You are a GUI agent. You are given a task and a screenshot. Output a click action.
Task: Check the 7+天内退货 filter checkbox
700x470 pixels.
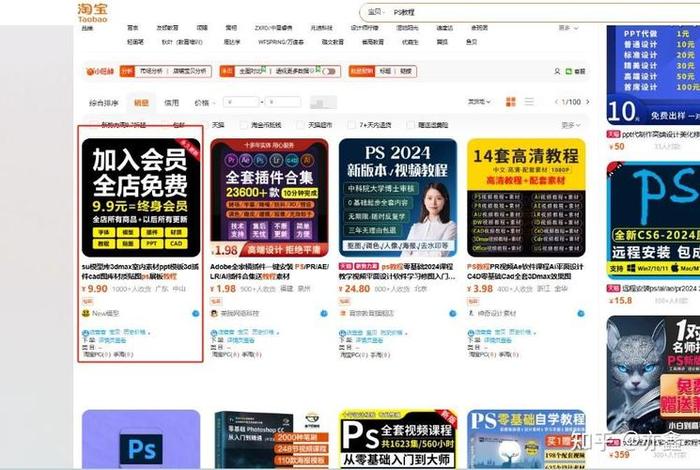pyautogui.click(x=351, y=125)
